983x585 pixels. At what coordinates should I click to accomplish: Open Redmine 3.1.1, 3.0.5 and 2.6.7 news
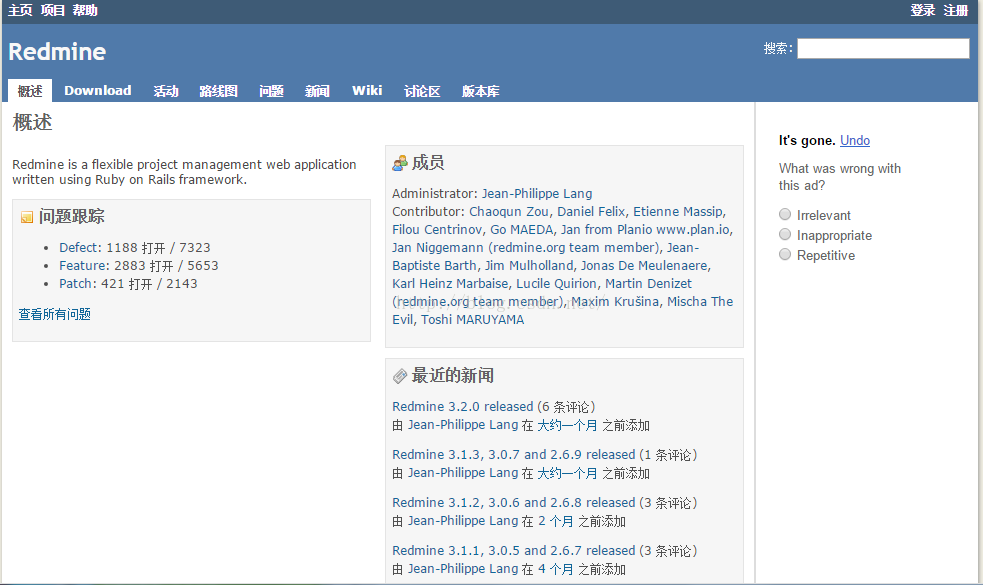tap(514, 551)
